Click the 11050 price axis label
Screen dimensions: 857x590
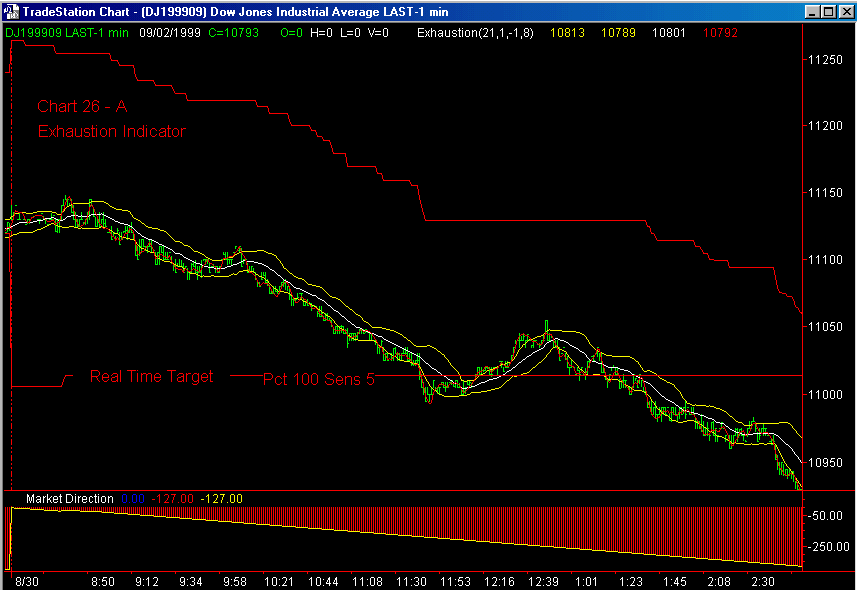[825, 326]
